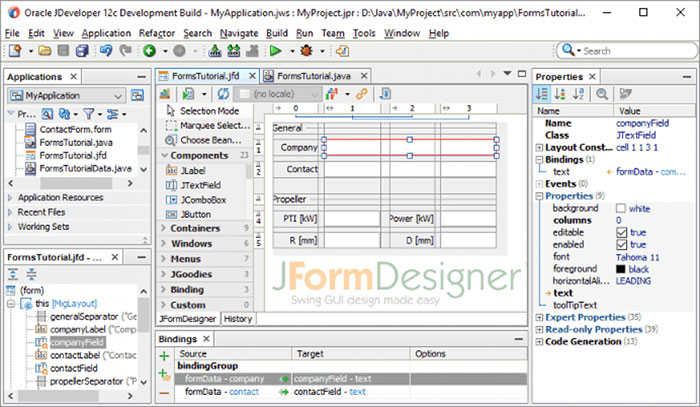The image size is (700, 407).
Task: Click the black foreground color swatch
Action: tap(621, 269)
